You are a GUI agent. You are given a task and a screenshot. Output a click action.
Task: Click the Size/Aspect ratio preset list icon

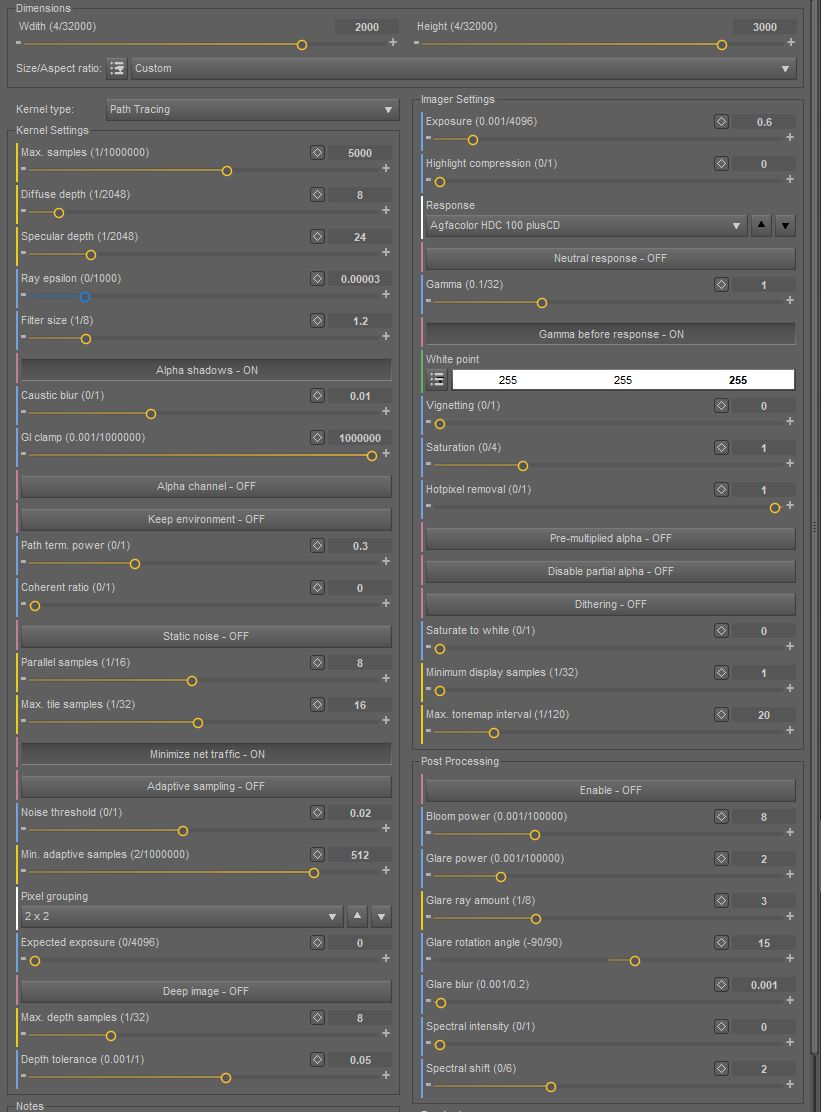click(x=117, y=68)
